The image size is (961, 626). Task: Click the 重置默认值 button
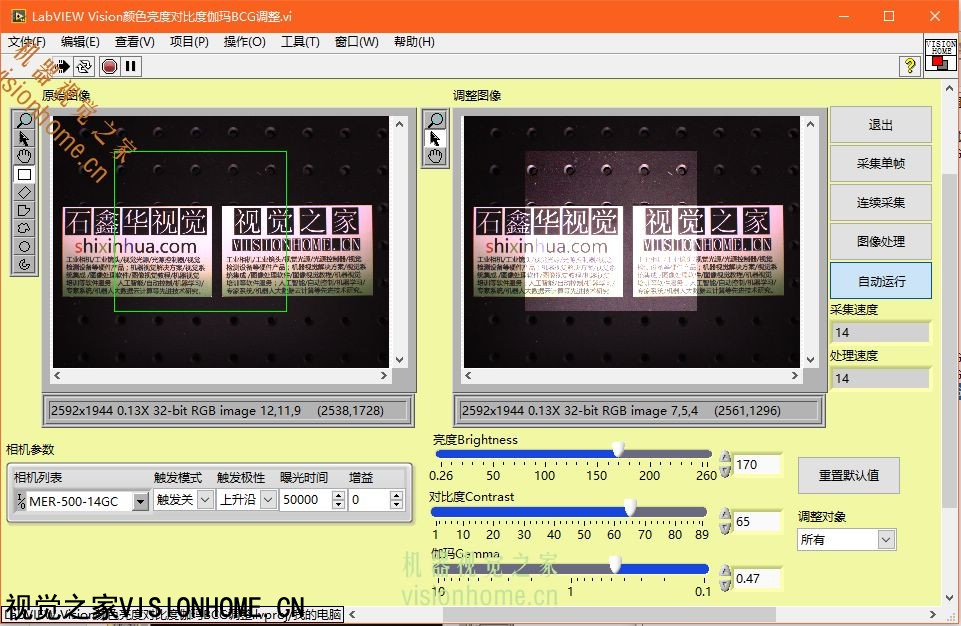(848, 475)
